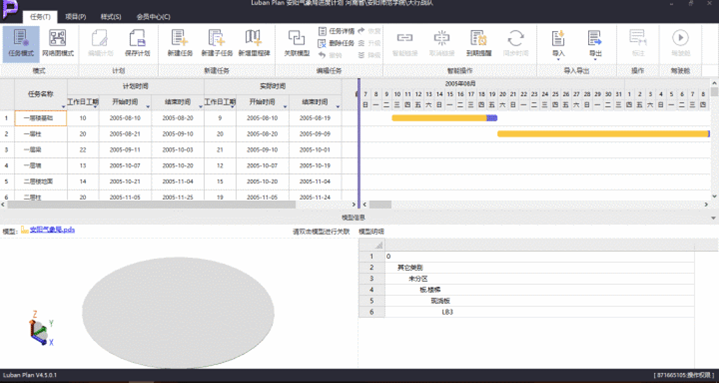Open the actual 开始时间 column filter arrow

point(285,107)
